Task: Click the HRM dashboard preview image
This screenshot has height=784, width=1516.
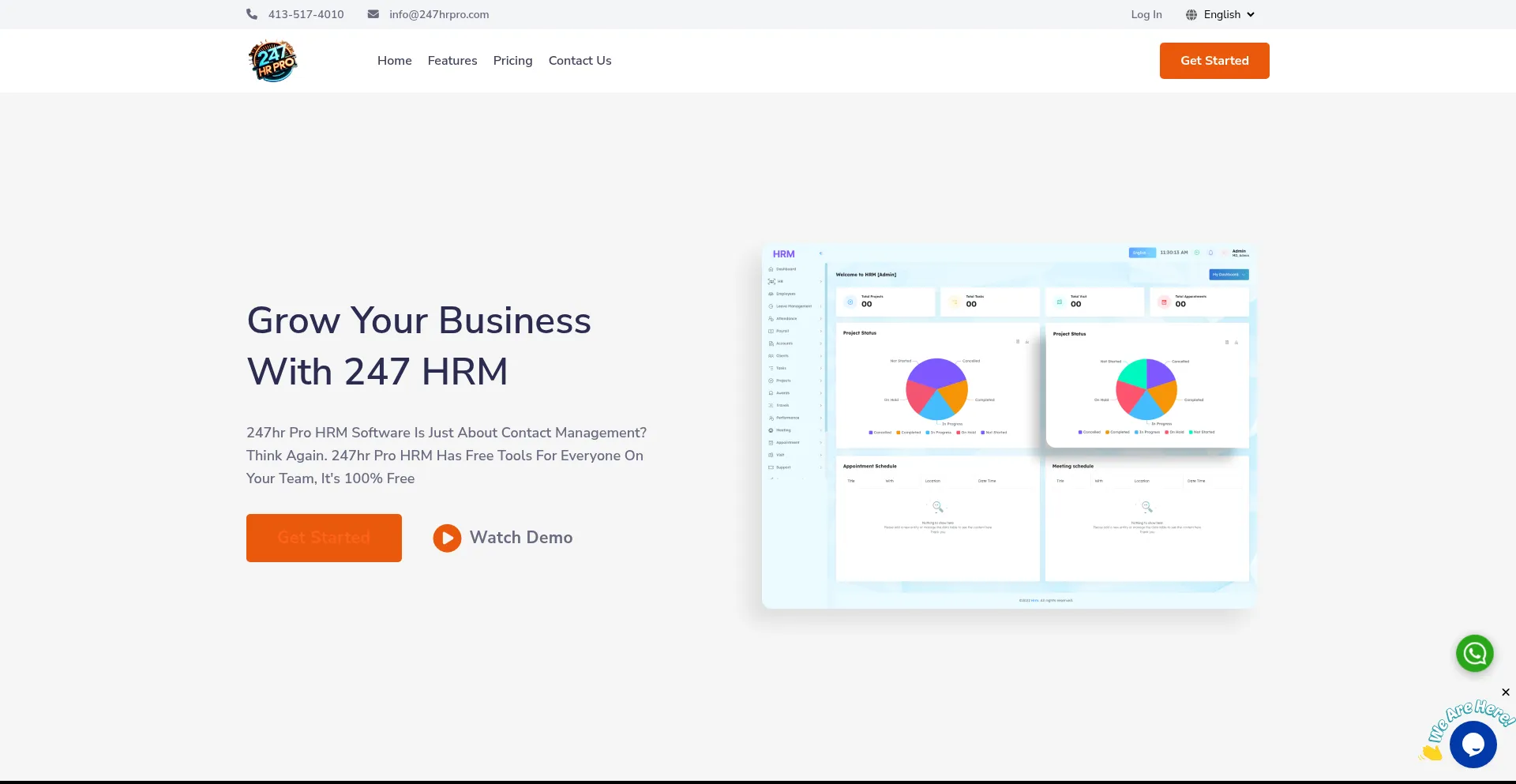Action: click(x=1008, y=426)
